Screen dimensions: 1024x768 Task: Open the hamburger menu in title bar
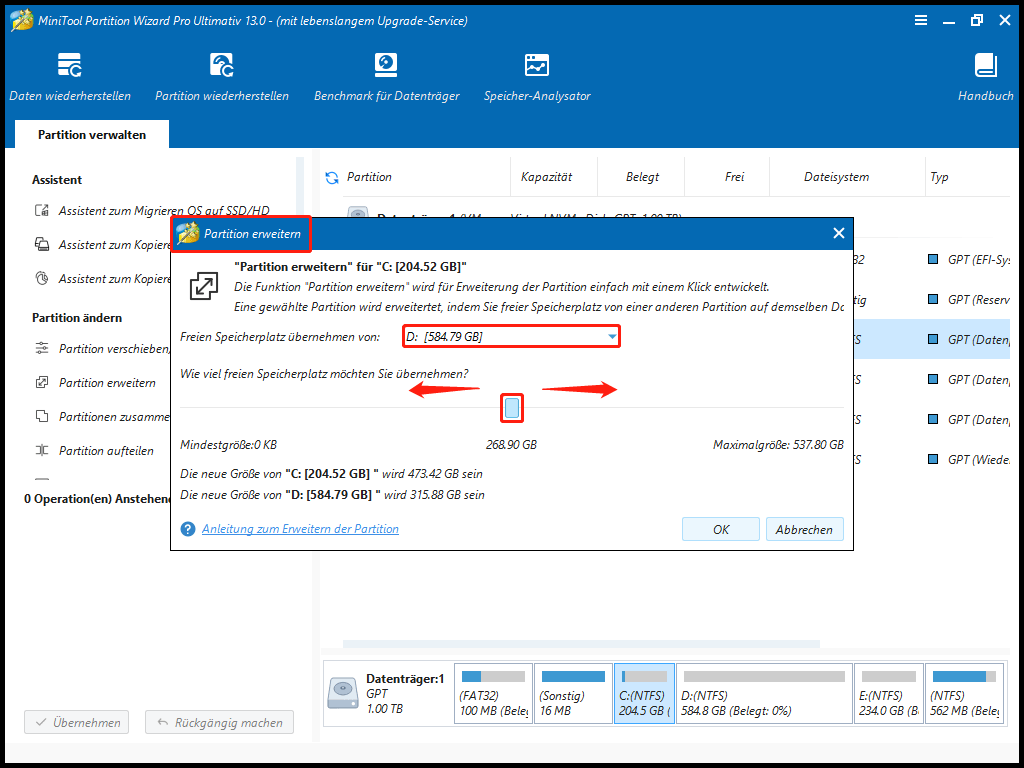[921, 20]
